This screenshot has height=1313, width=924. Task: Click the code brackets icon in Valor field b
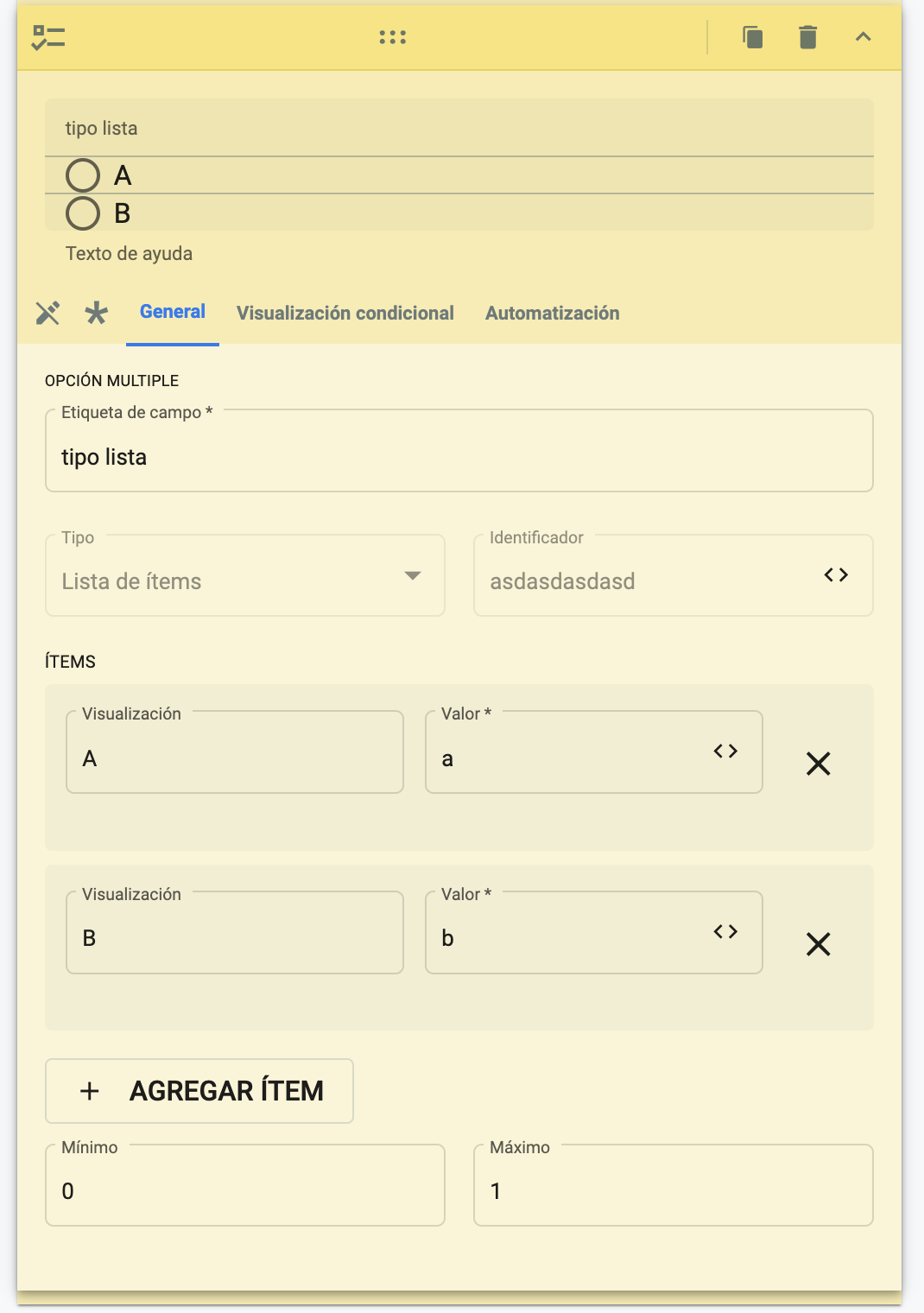point(725,932)
